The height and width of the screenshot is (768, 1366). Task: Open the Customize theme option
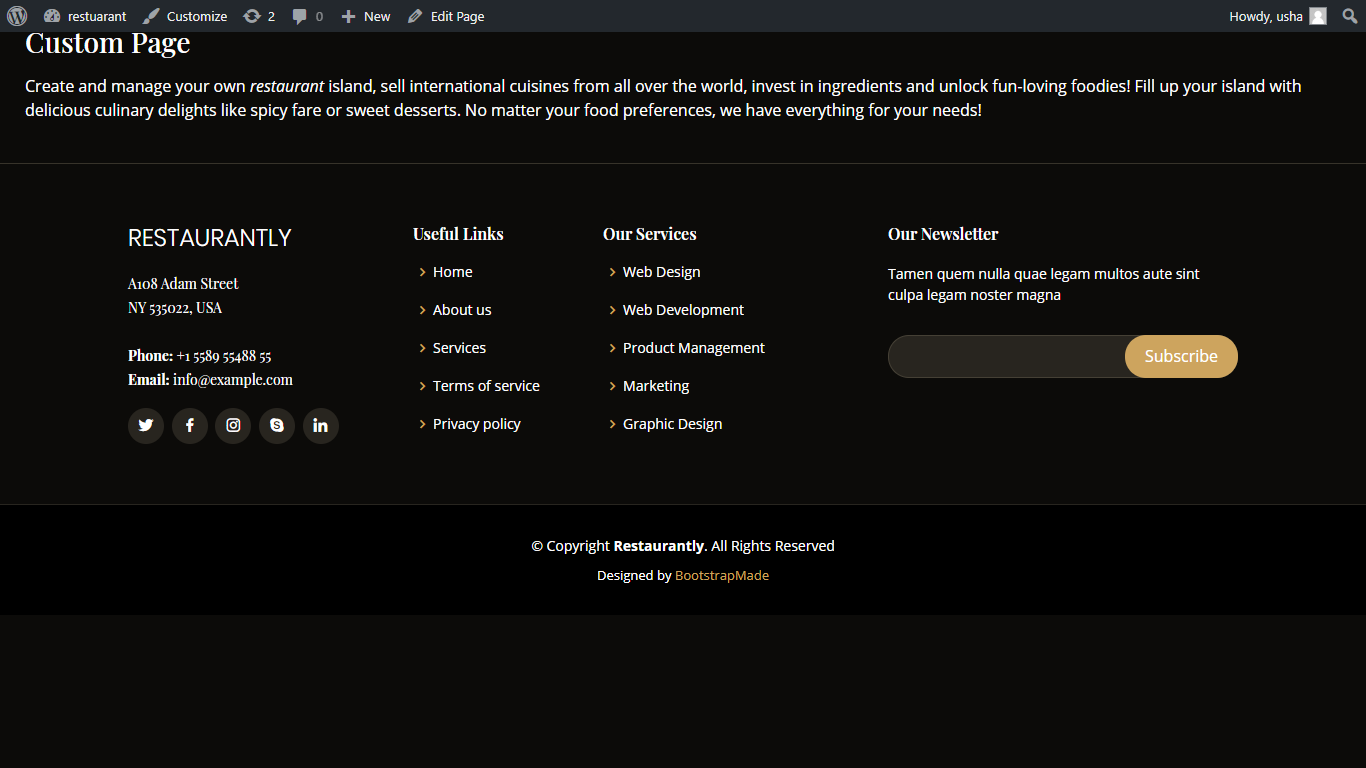[x=185, y=16]
